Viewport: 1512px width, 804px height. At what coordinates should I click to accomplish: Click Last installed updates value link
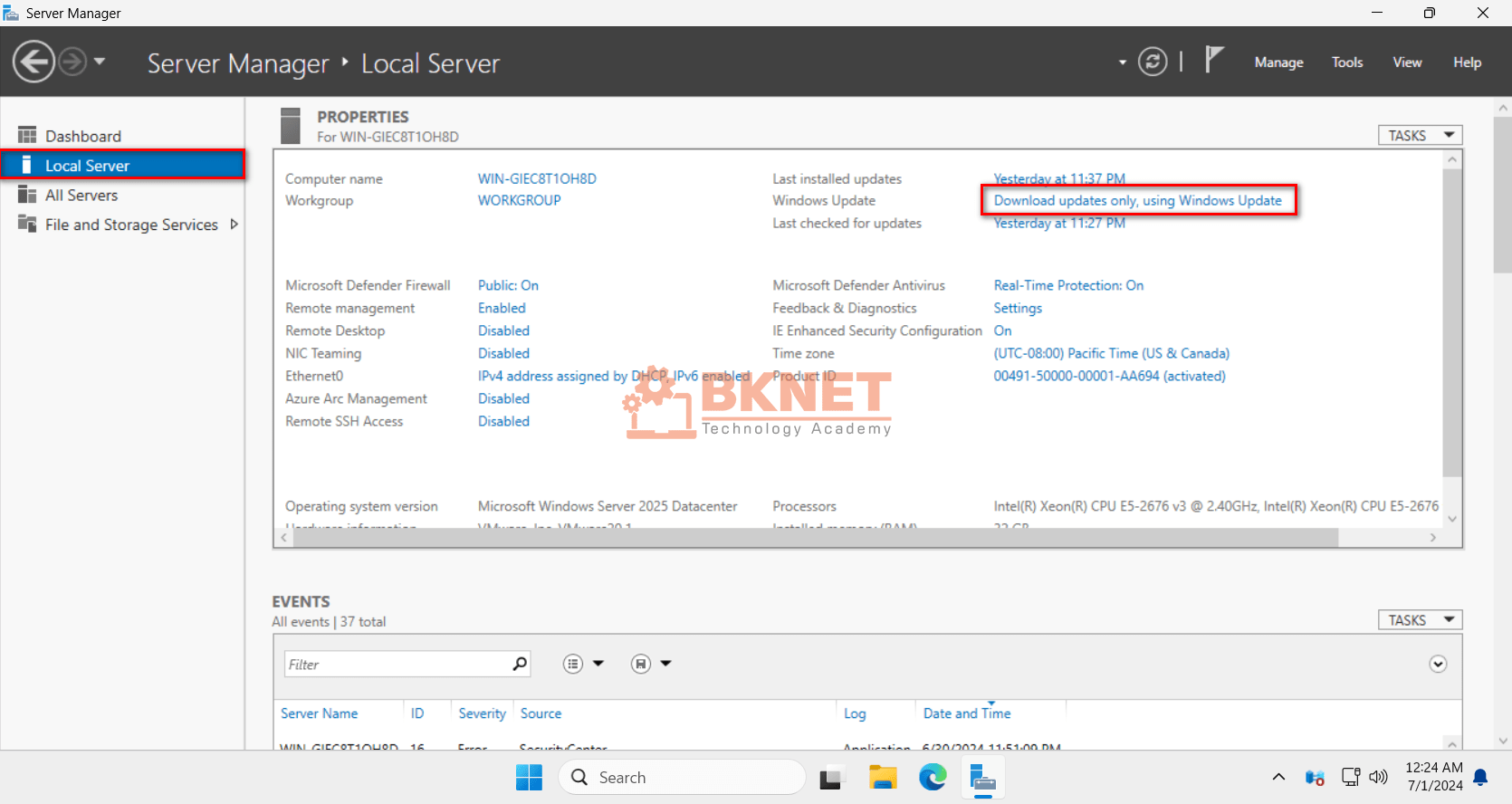pyautogui.click(x=1059, y=178)
